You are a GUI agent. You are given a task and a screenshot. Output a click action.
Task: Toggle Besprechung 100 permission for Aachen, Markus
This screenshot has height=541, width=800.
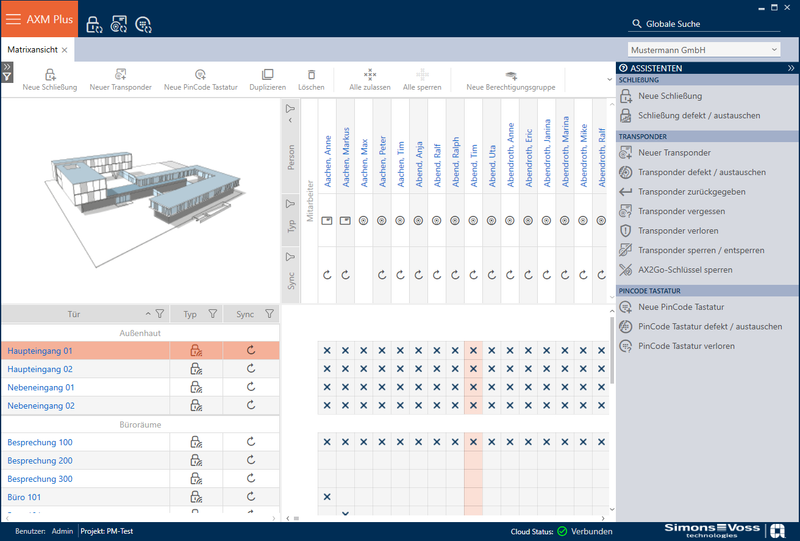tap(345, 442)
